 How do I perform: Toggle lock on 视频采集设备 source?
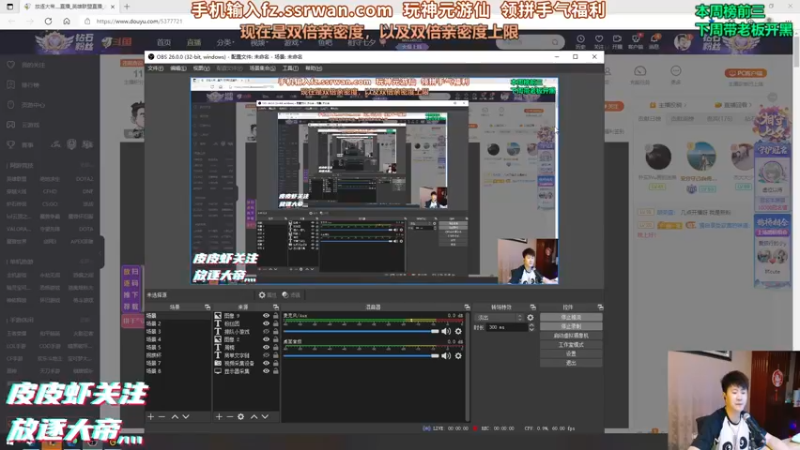click(x=276, y=363)
